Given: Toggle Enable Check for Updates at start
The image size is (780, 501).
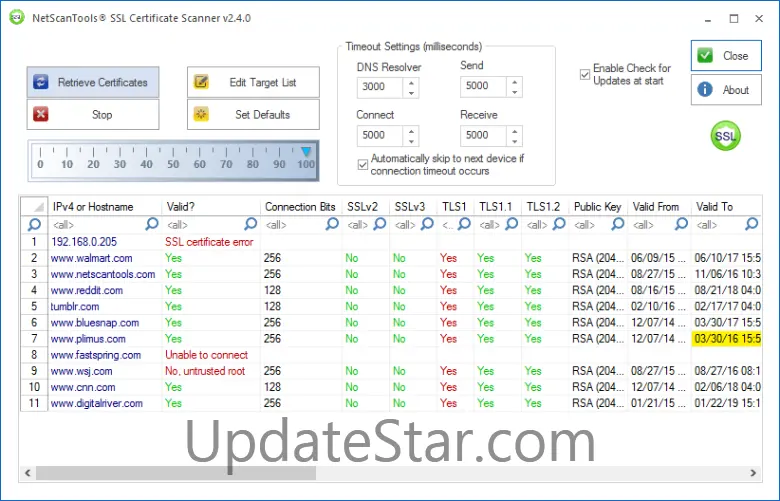Looking at the screenshot, I should coord(585,75).
